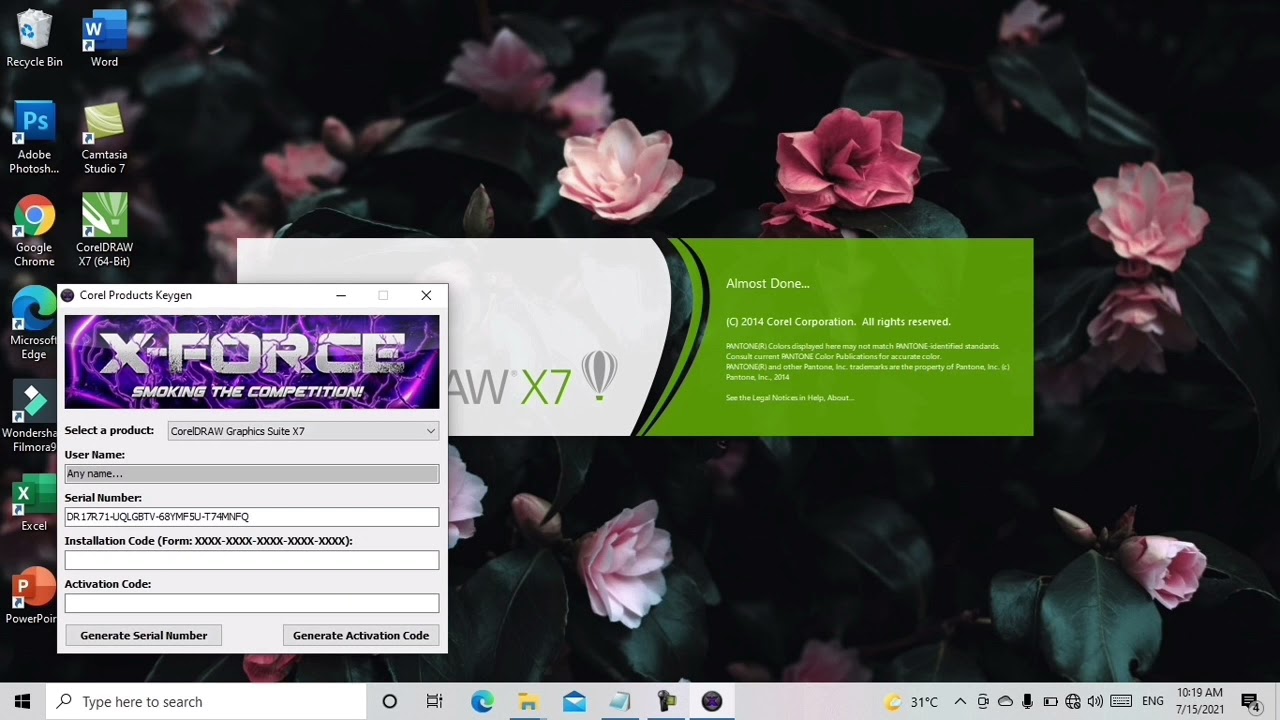The height and width of the screenshot is (720, 1280).
Task: Click the Serial Number field
Action: (252, 517)
